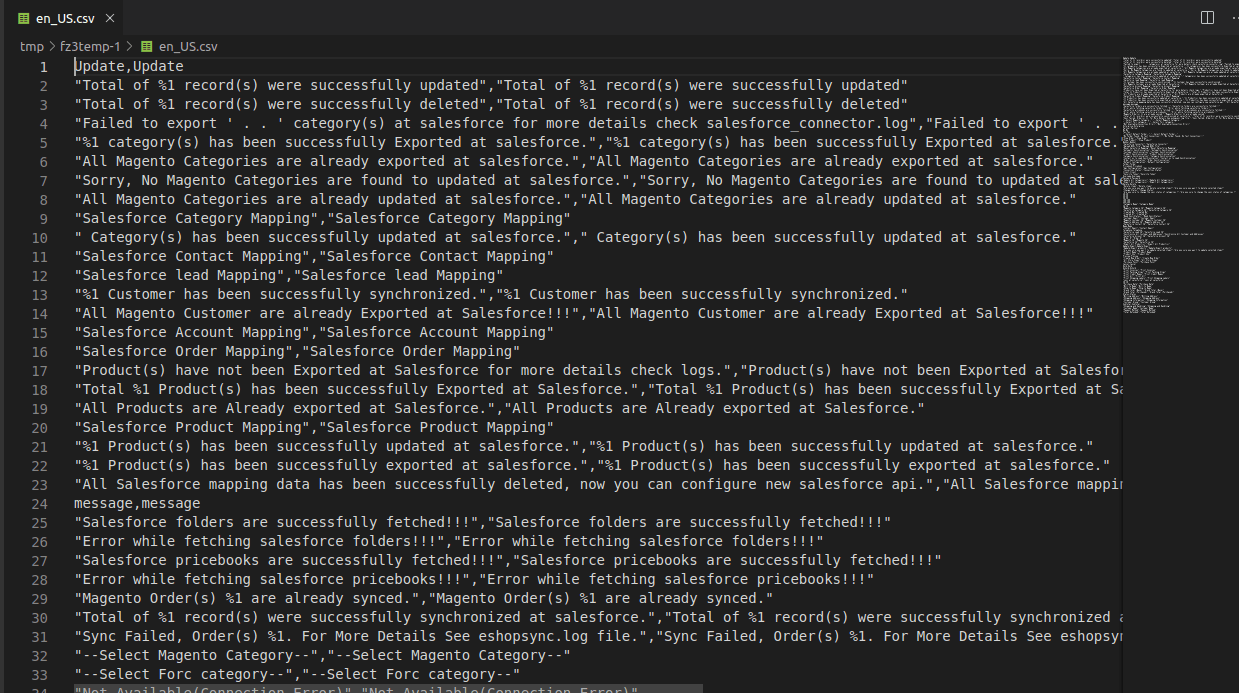
Task: Click the "Salesforce Order Mapping" line
Action: click(297, 352)
